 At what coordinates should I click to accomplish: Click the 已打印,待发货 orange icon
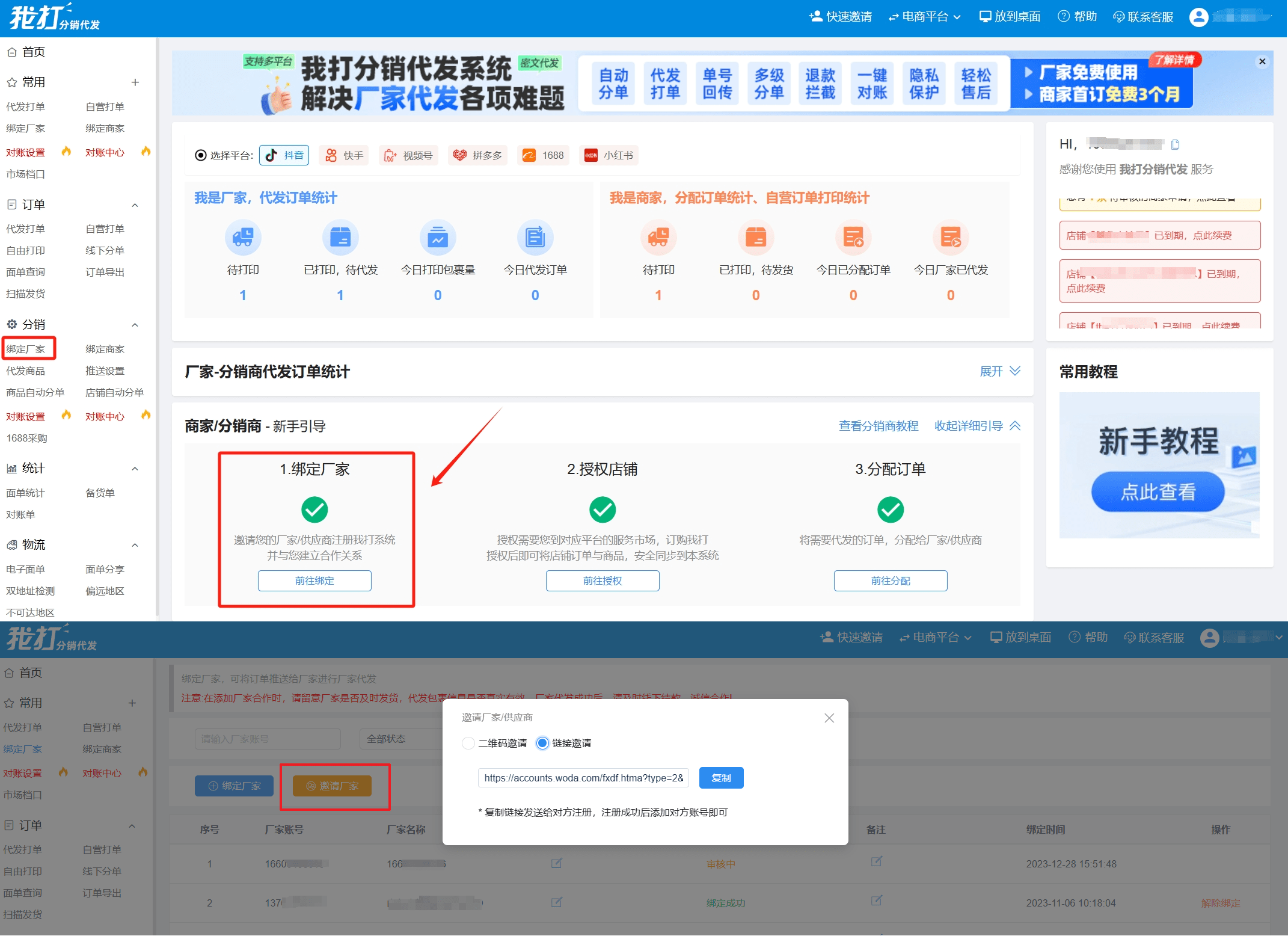pyautogui.click(x=756, y=238)
